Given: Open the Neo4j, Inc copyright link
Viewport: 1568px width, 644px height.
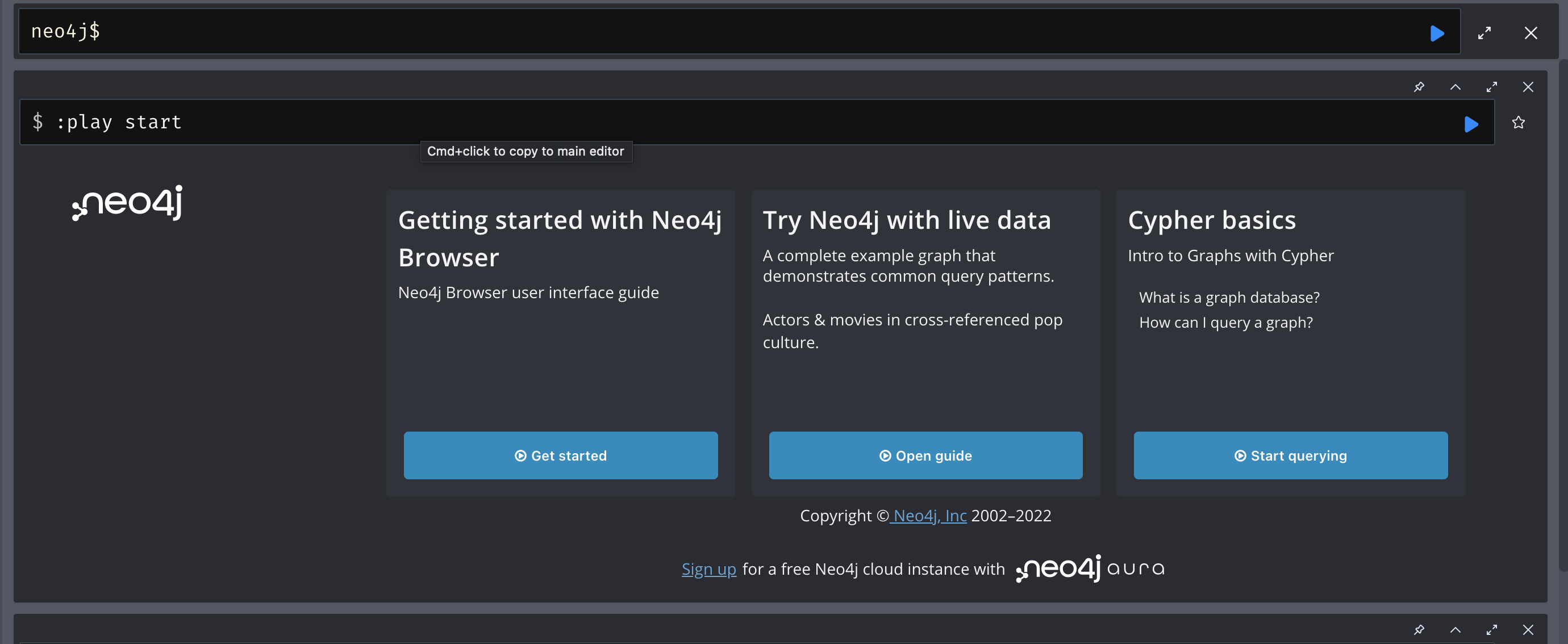Looking at the screenshot, I should [929, 515].
